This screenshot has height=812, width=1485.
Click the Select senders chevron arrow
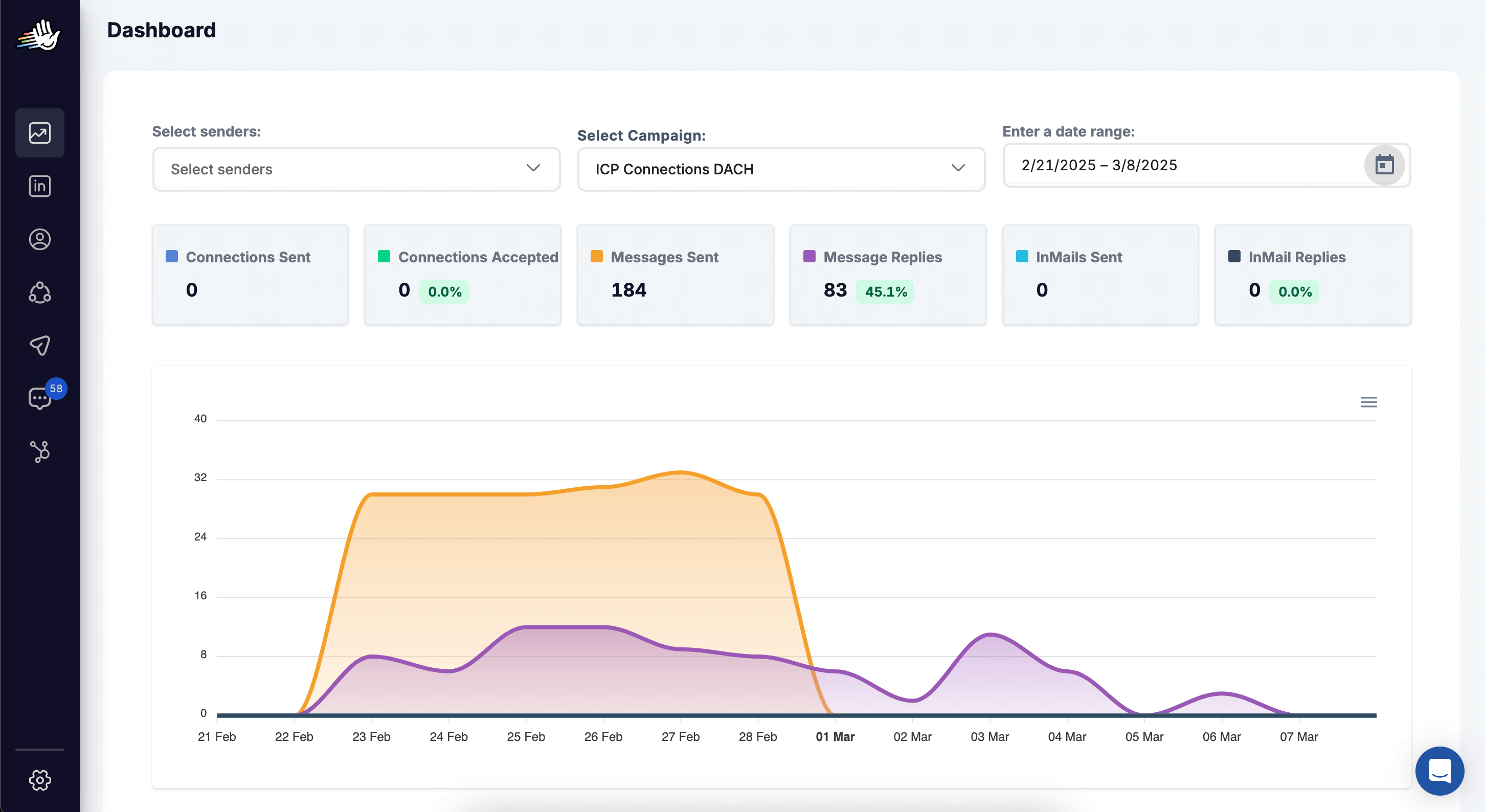point(533,168)
